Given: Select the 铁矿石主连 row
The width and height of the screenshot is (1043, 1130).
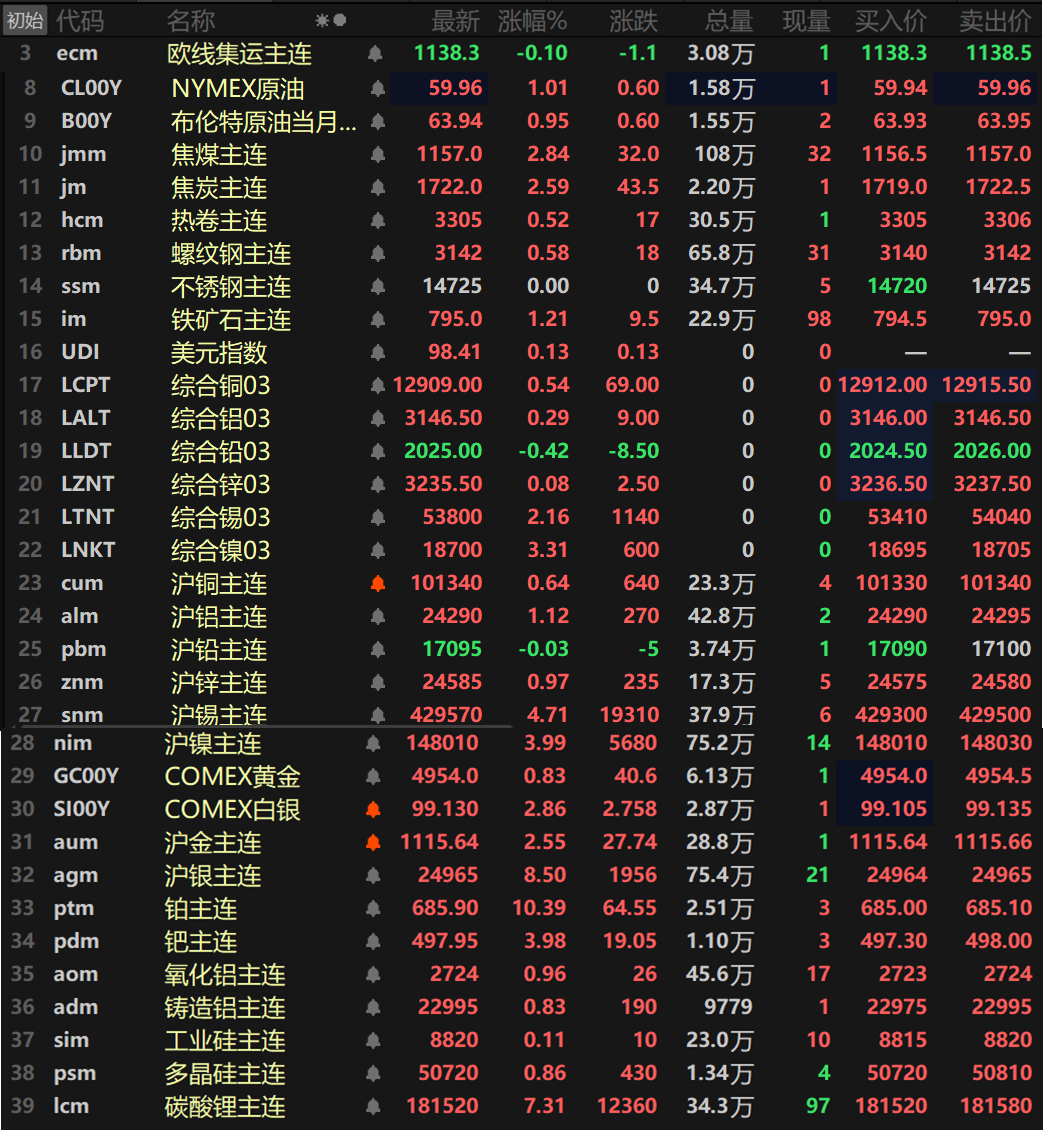Looking at the screenshot, I should point(231,320).
